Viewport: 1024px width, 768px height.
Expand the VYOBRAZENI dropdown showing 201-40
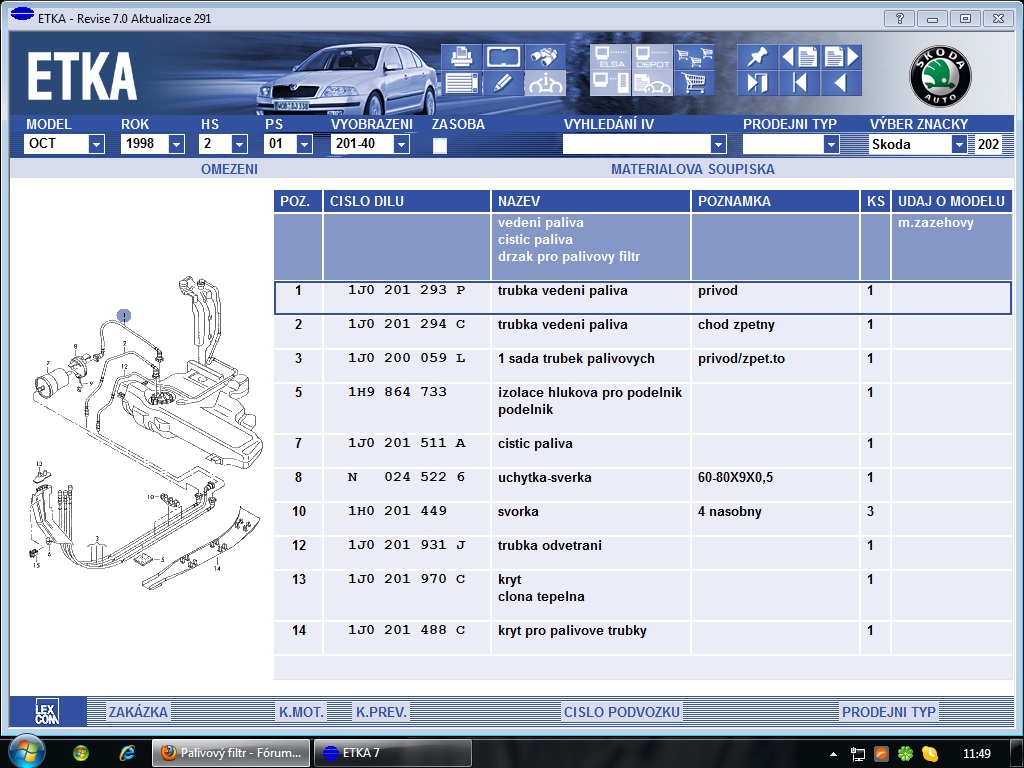pos(401,144)
